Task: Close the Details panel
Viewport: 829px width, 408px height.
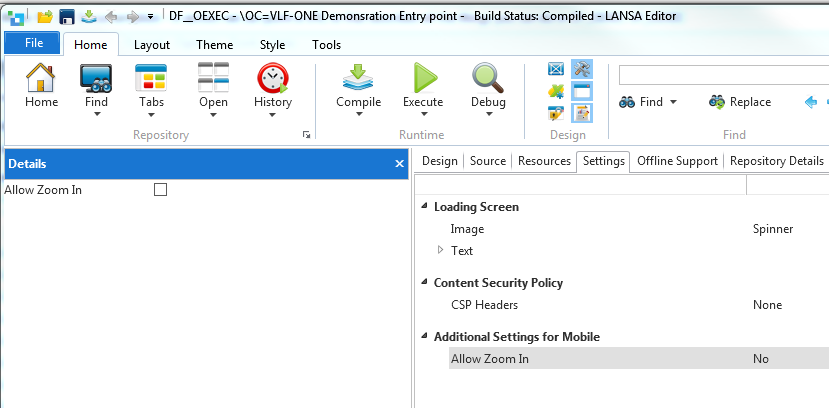Action: coord(398,164)
